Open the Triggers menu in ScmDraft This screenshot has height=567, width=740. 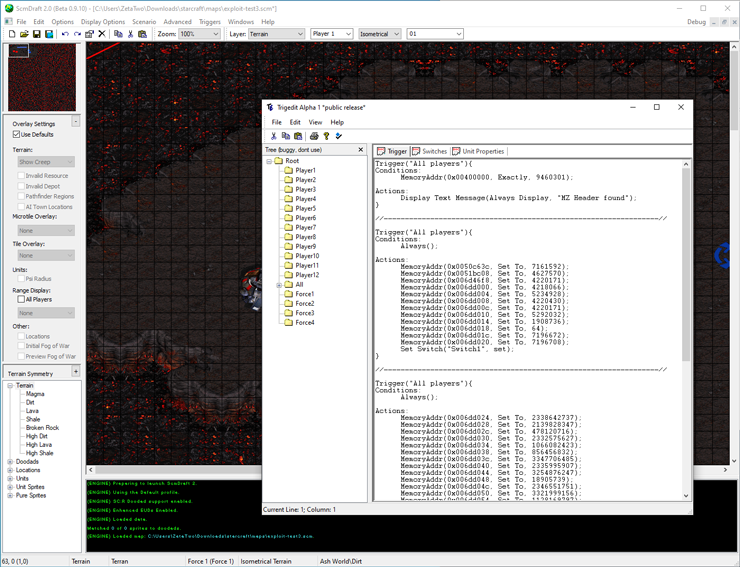(209, 21)
